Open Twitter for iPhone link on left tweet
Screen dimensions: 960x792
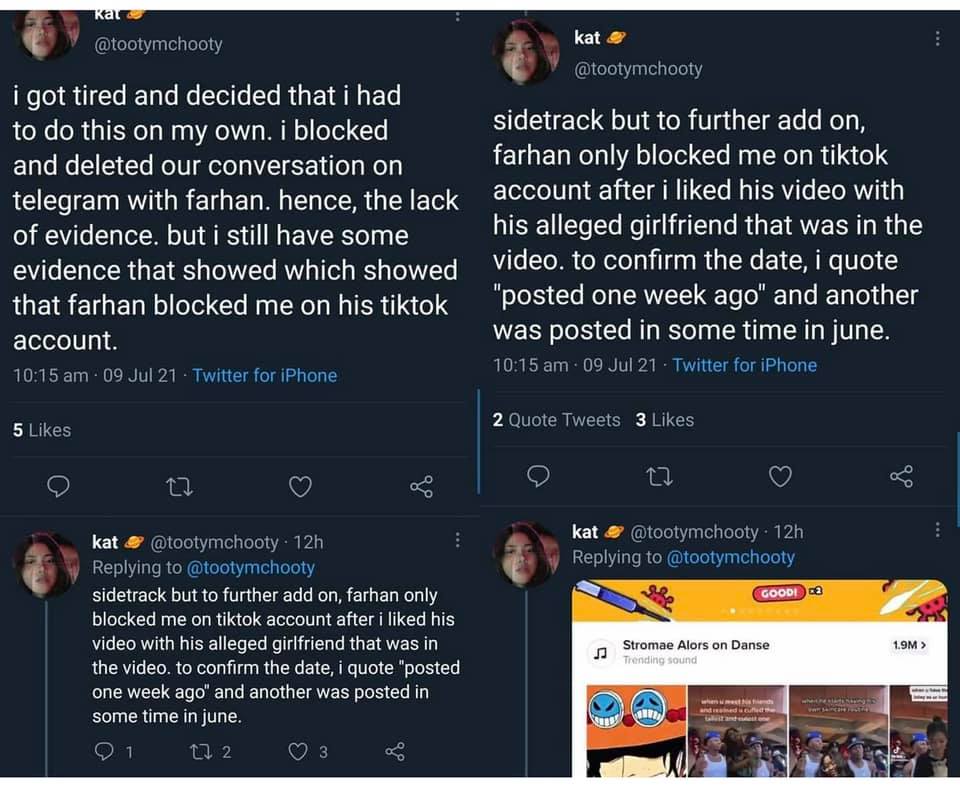click(x=264, y=375)
